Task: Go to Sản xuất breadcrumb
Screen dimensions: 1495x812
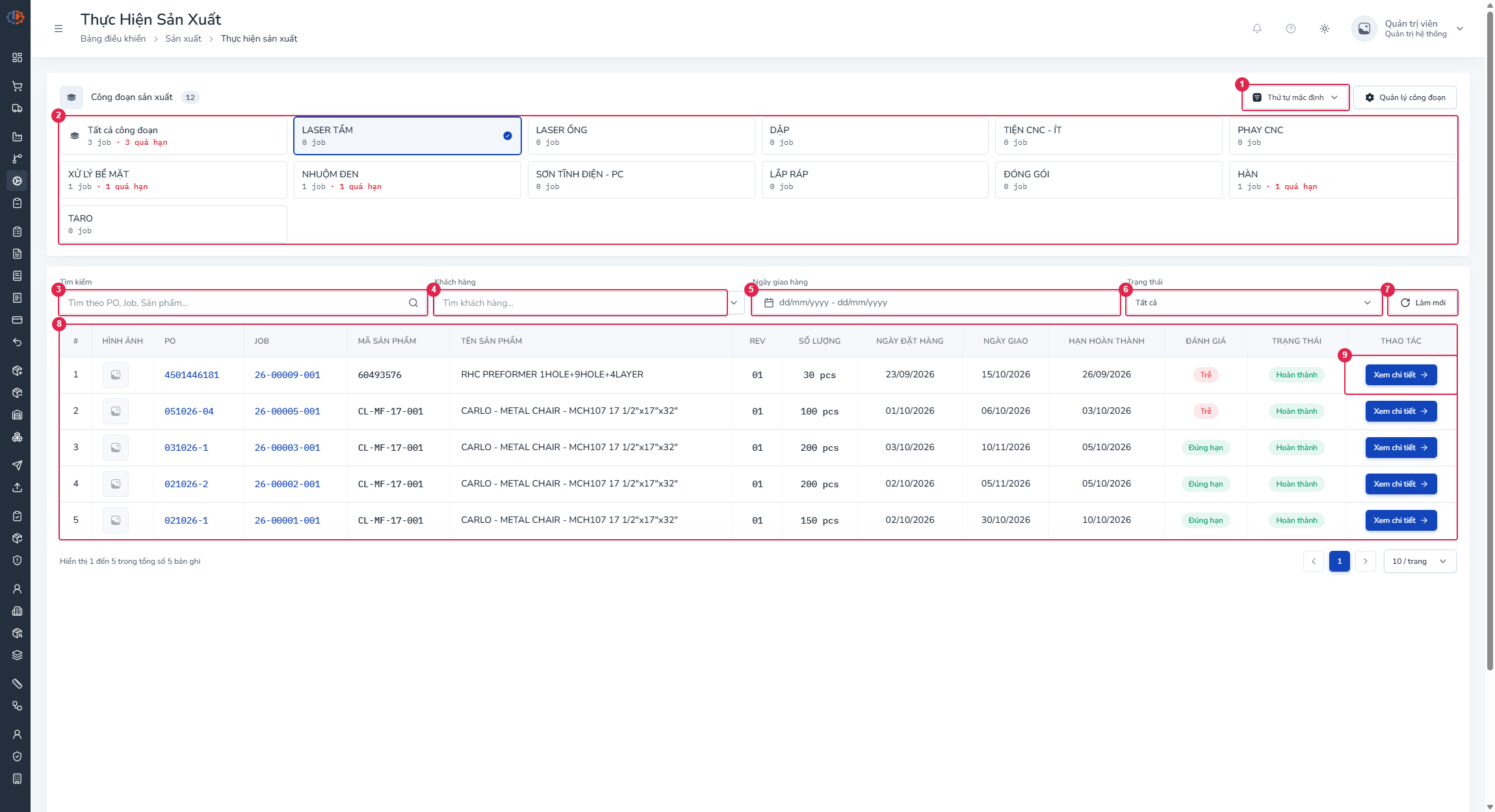Action: tap(183, 38)
